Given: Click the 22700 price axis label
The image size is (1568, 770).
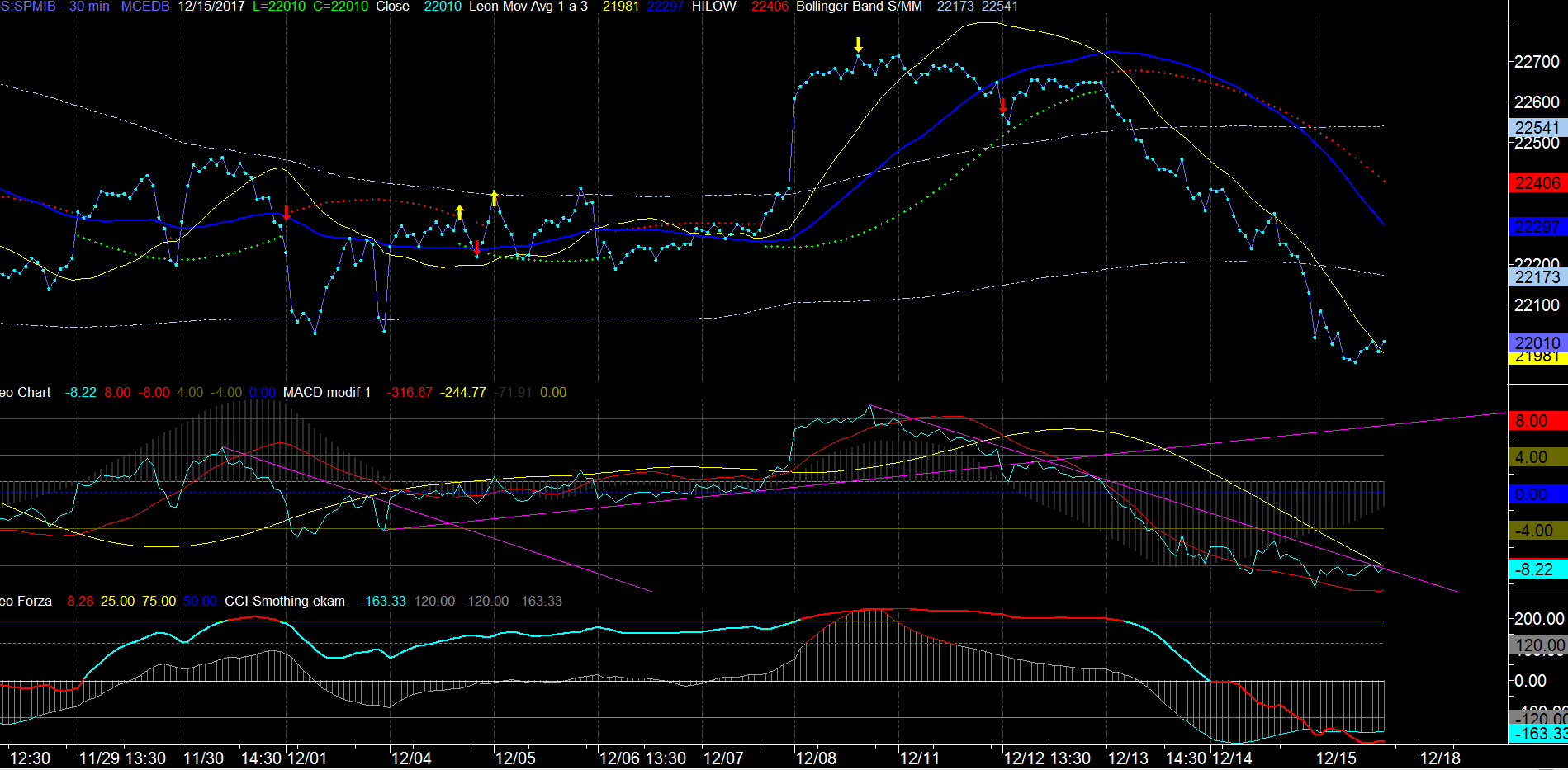Looking at the screenshot, I should tap(1537, 62).
